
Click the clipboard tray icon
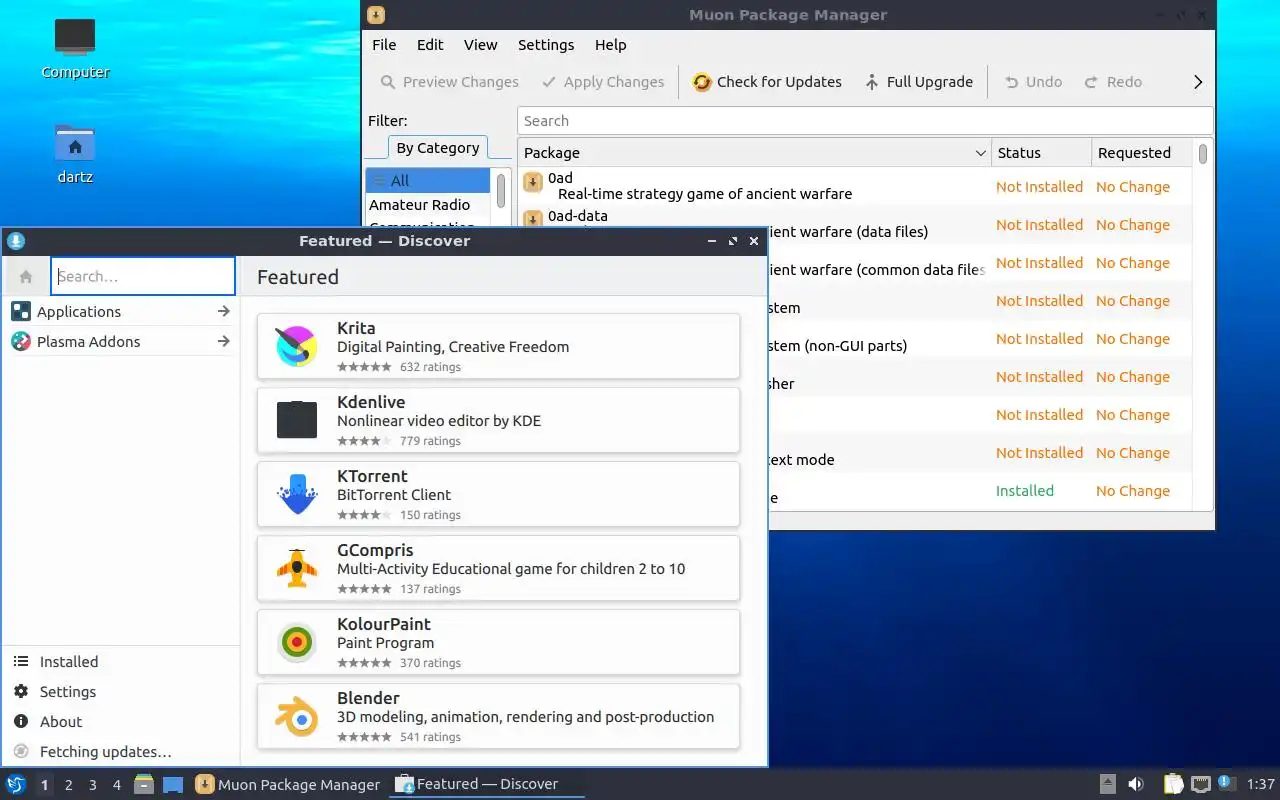[1173, 784]
